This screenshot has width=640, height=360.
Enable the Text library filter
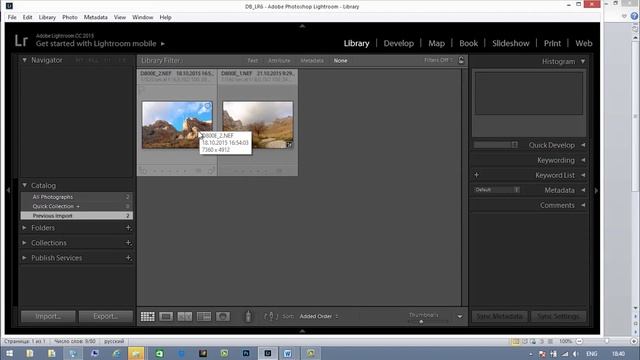click(x=253, y=60)
